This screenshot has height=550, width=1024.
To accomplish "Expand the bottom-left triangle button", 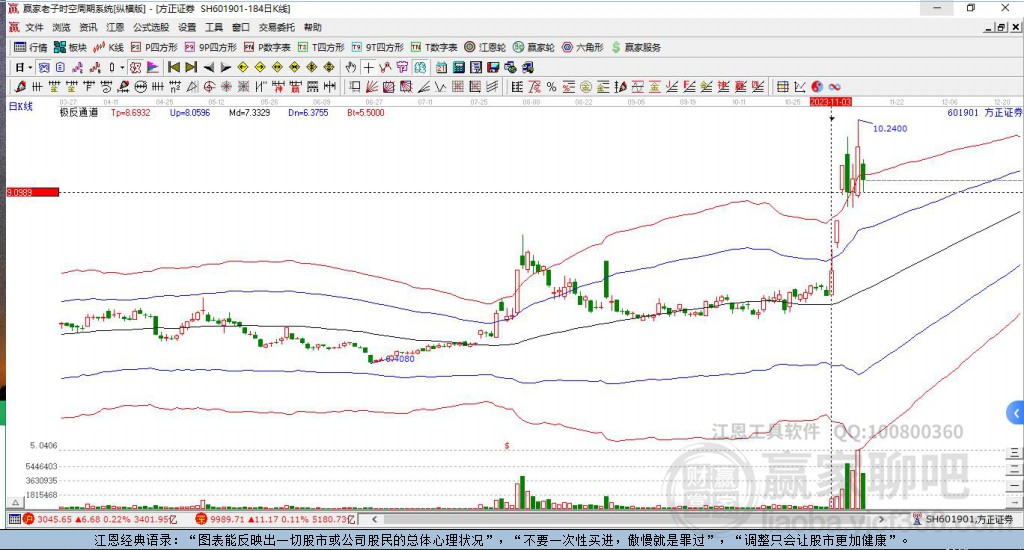I will (16, 502).
